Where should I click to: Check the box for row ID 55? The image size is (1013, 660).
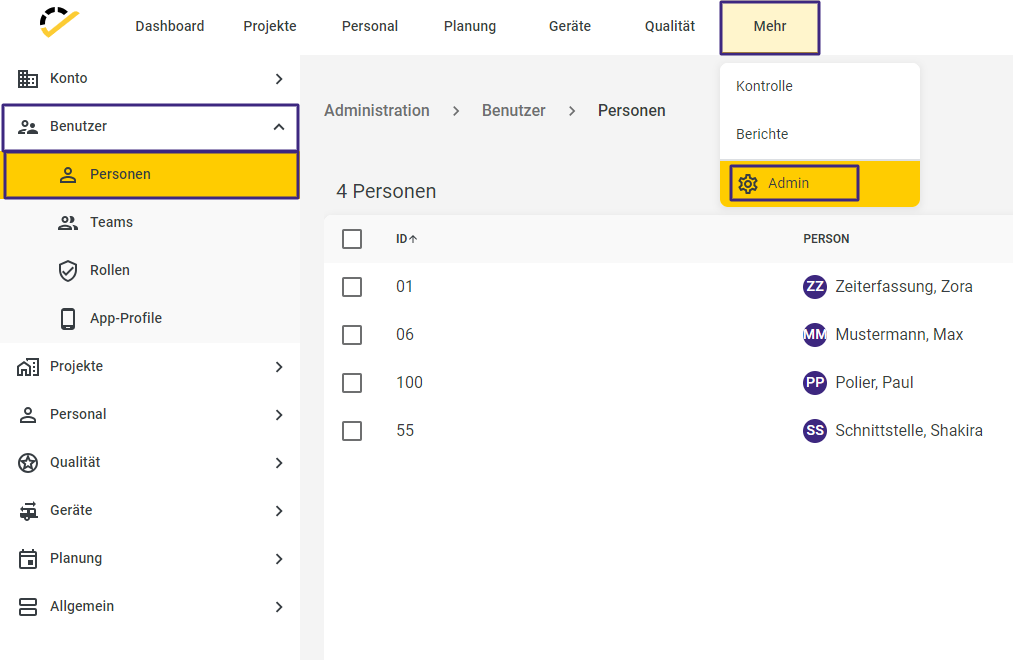point(352,431)
